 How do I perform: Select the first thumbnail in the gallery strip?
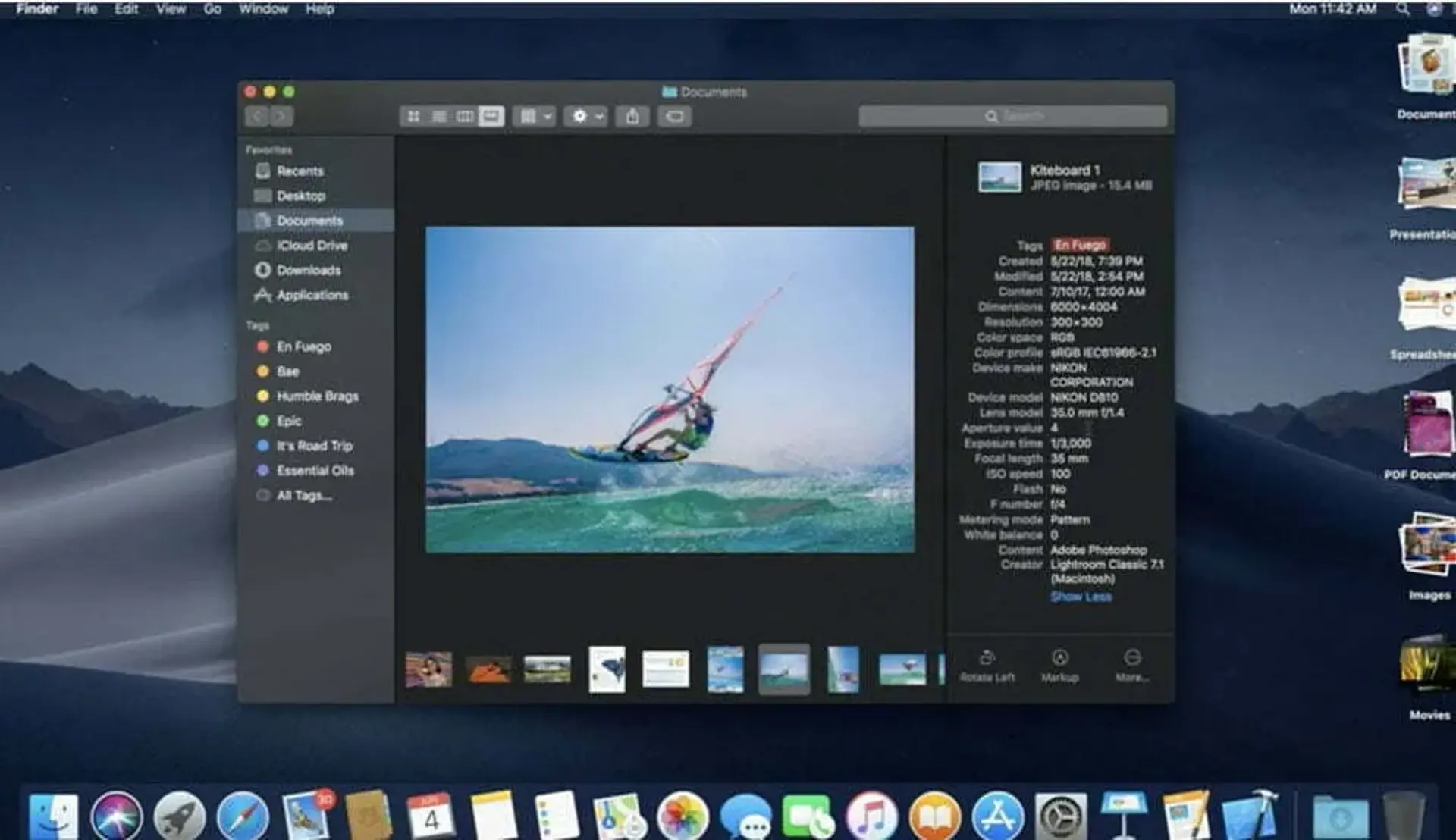pyautogui.click(x=428, y=669)
